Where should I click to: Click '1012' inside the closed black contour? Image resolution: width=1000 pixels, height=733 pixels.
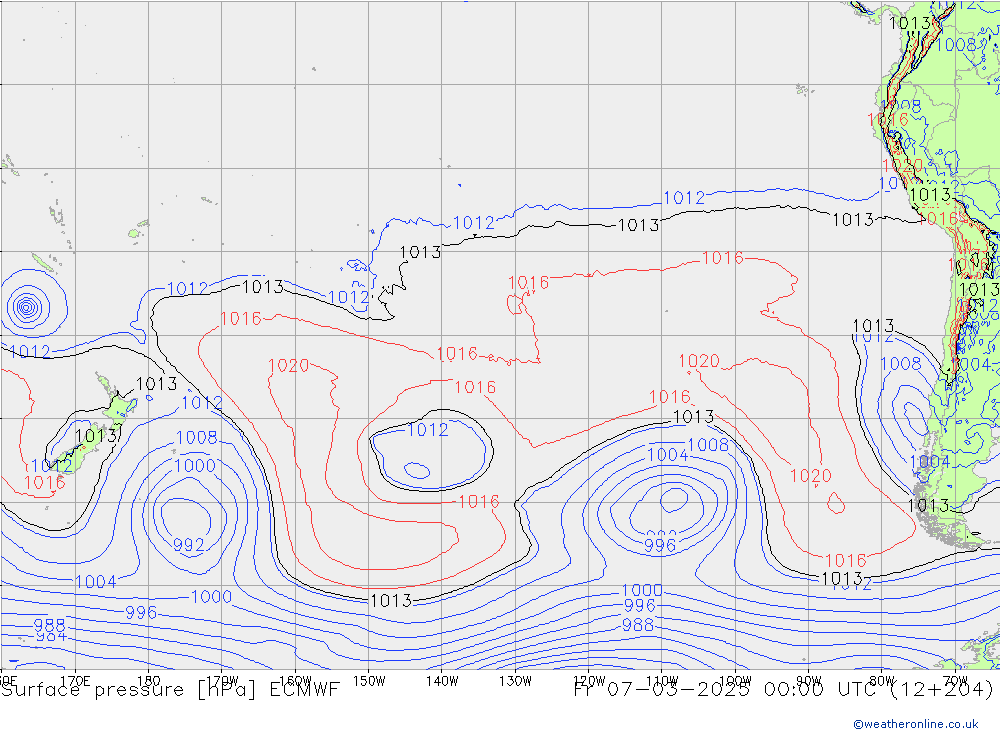tap(428, 430)
